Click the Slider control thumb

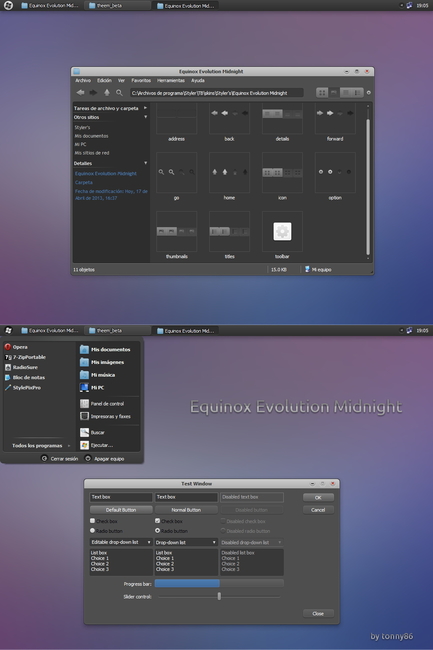(219, 596)
